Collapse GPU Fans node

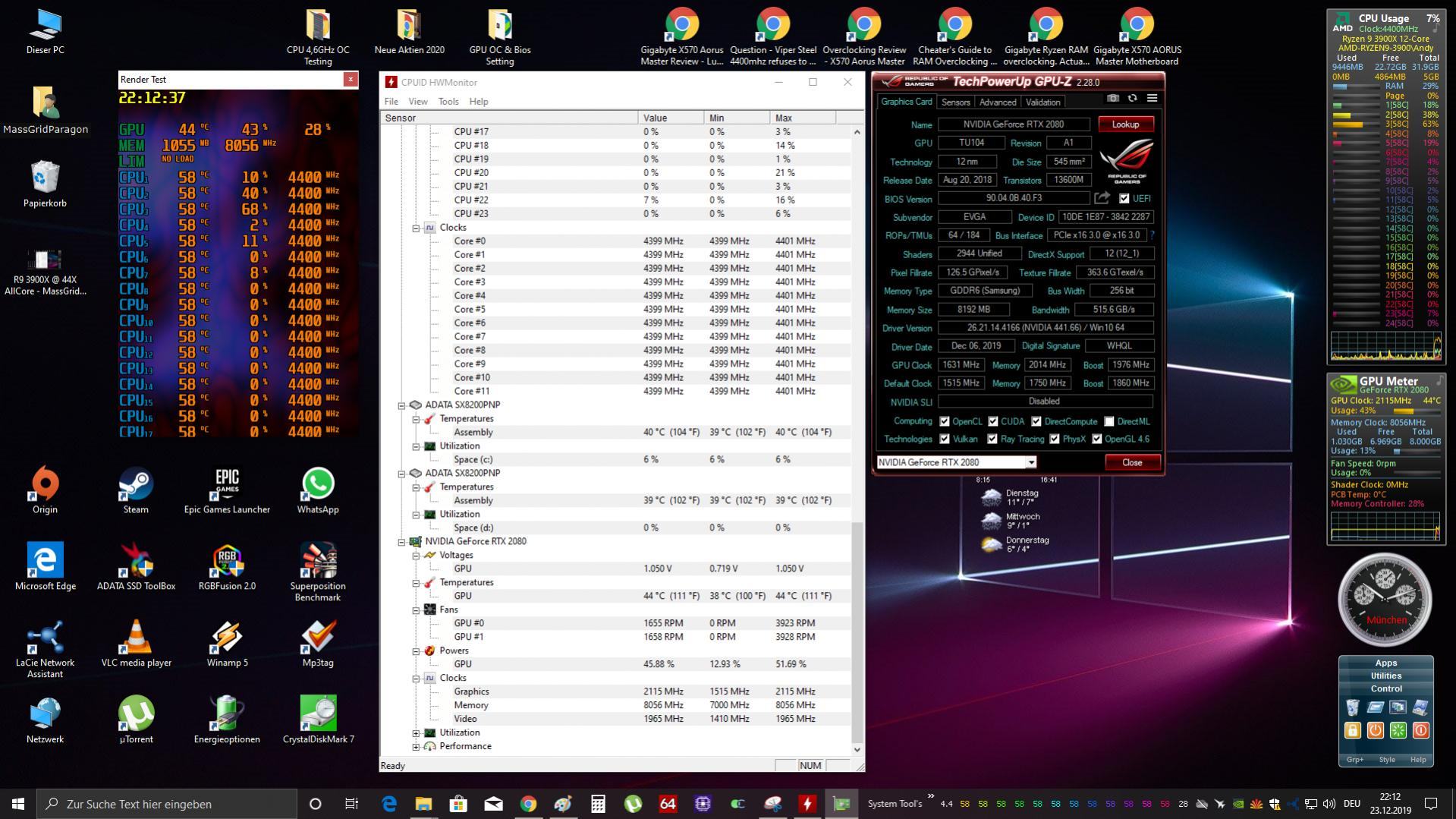click(416, 610)
